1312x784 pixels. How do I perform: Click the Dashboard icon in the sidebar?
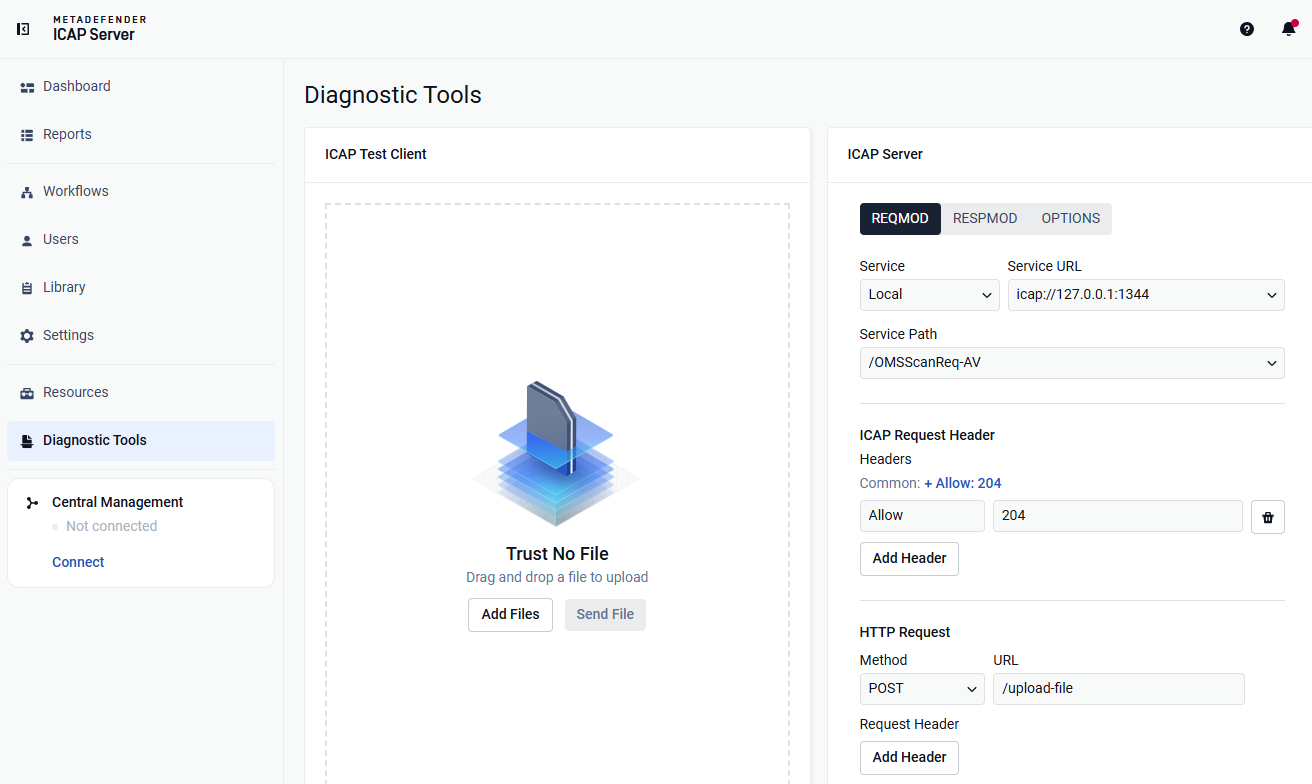click(x=27, y=87)
